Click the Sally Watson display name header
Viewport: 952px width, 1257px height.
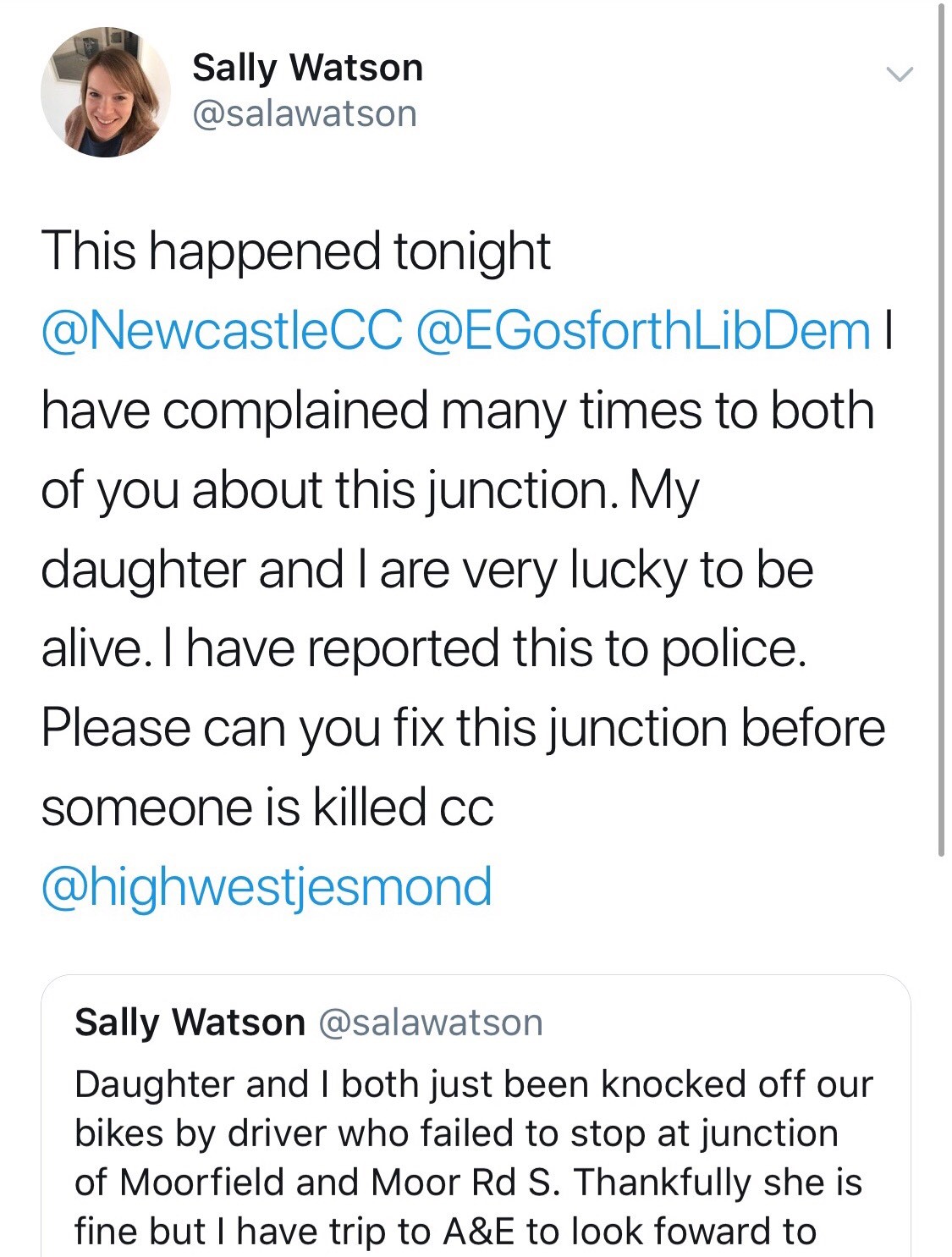(x=307, y=68)
